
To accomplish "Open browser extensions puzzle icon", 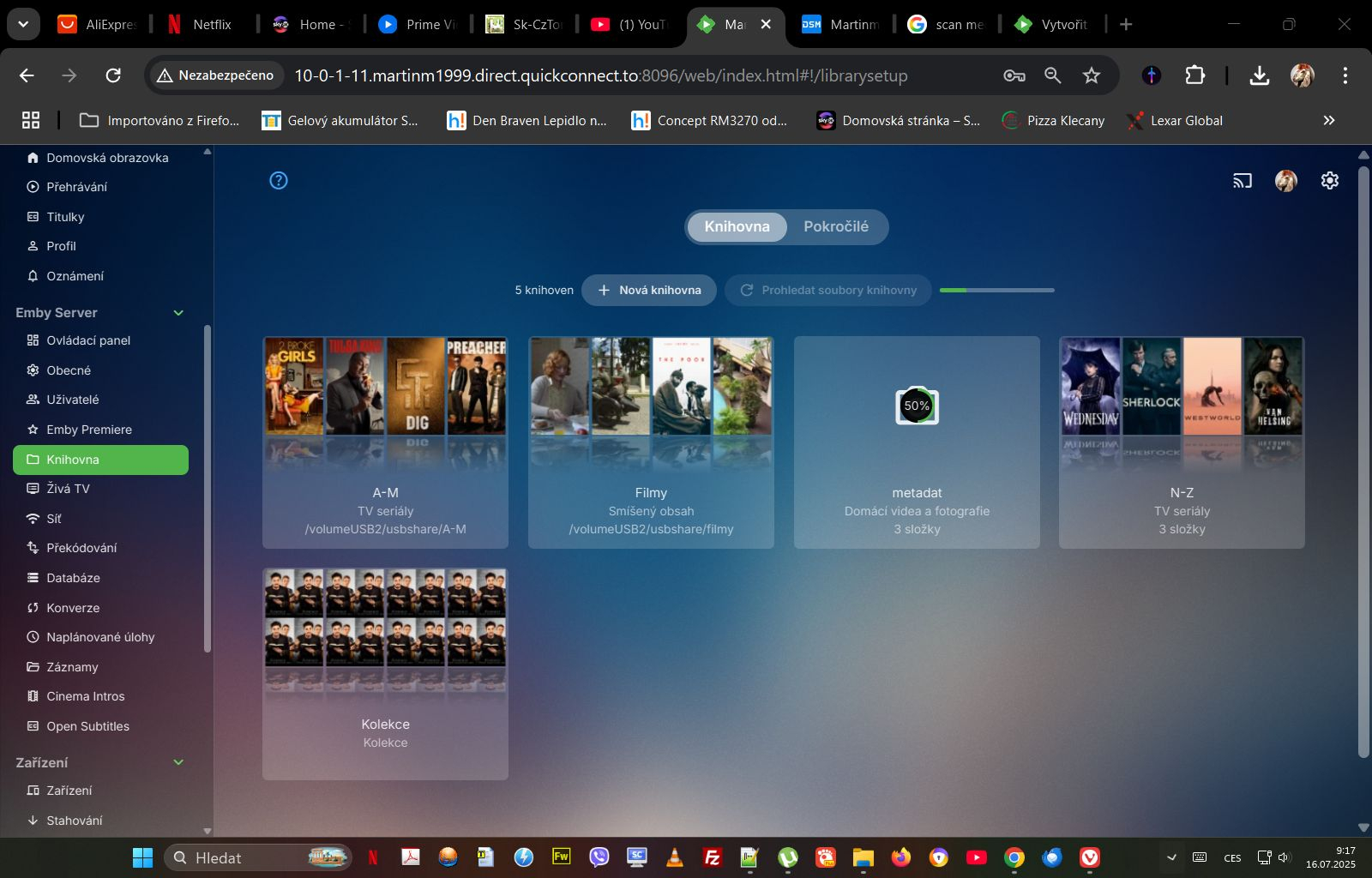I will click(1195, 75).
